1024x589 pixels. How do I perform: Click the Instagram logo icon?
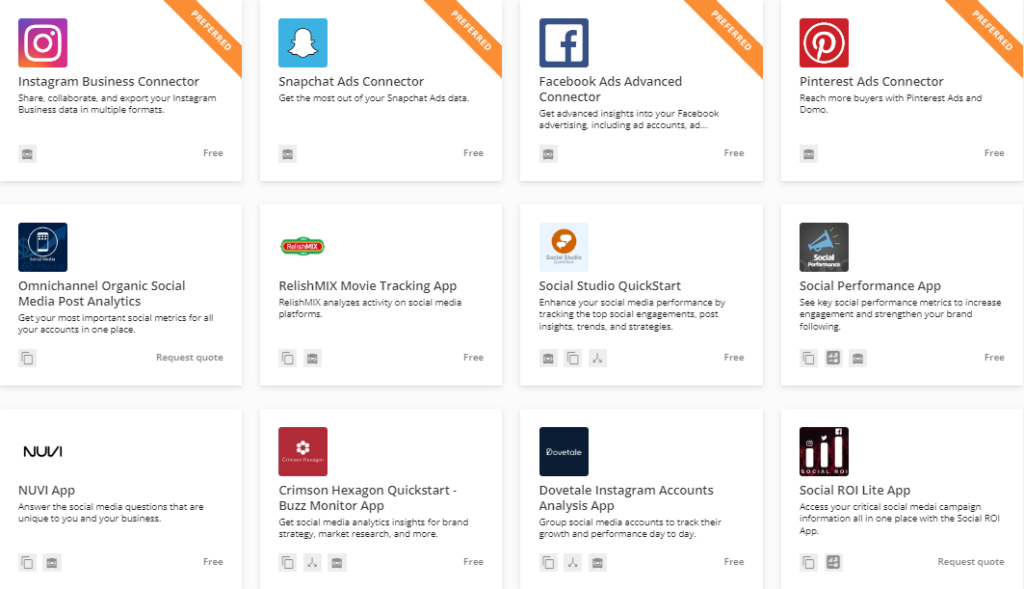pyautogui.click(x=43, y=43)
